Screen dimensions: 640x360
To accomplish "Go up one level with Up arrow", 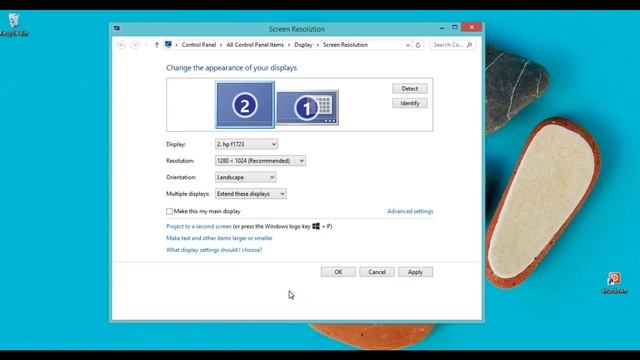I will (x=157, y=45).
